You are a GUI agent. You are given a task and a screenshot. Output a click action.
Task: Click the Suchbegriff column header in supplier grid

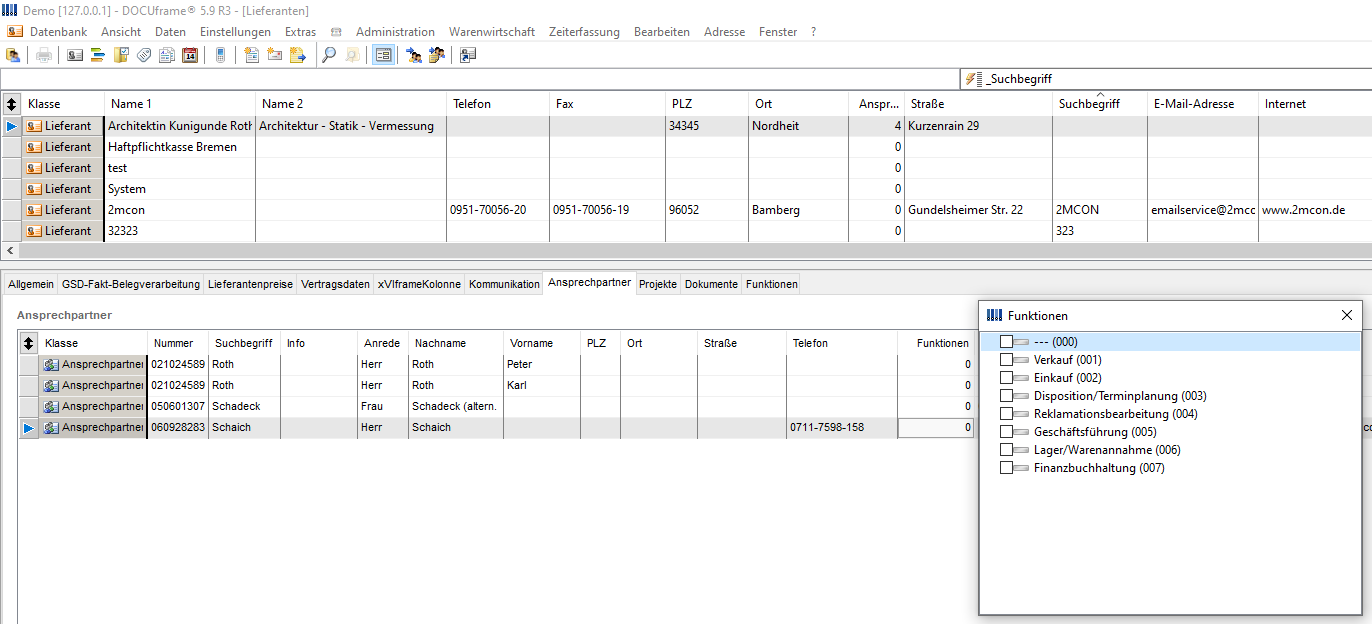[1099, 104]
